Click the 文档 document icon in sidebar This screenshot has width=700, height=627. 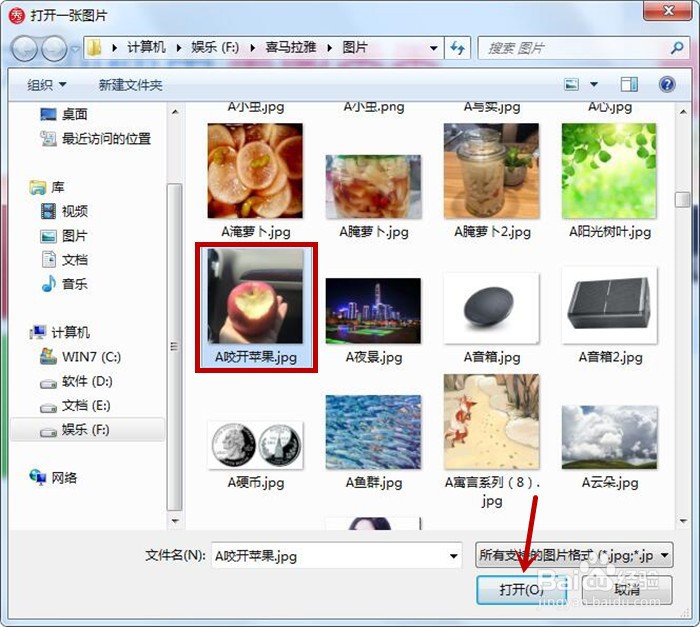tap(48, 259)
